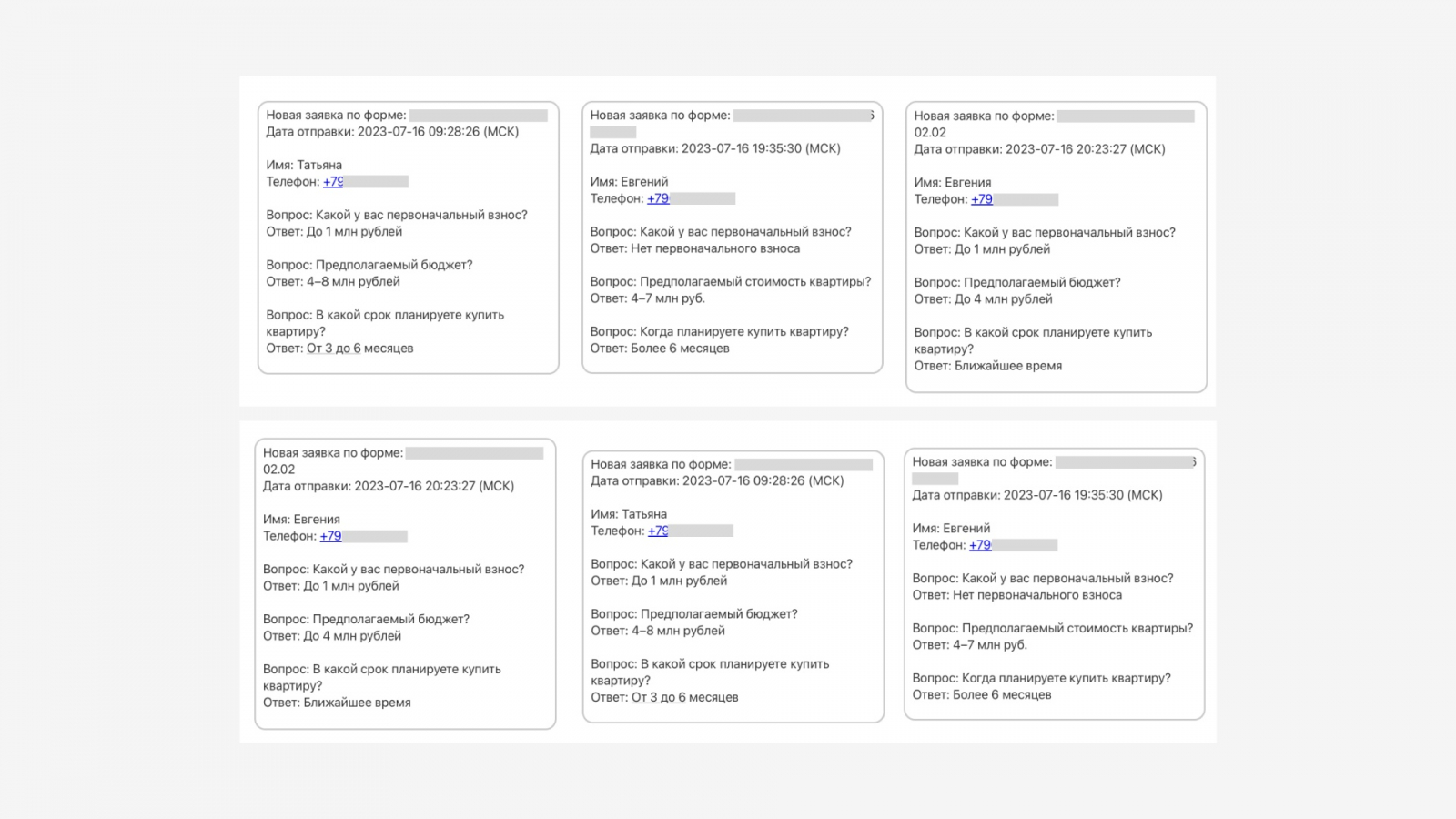Open Татьяна's phone link in lower card

pos(657,531)
